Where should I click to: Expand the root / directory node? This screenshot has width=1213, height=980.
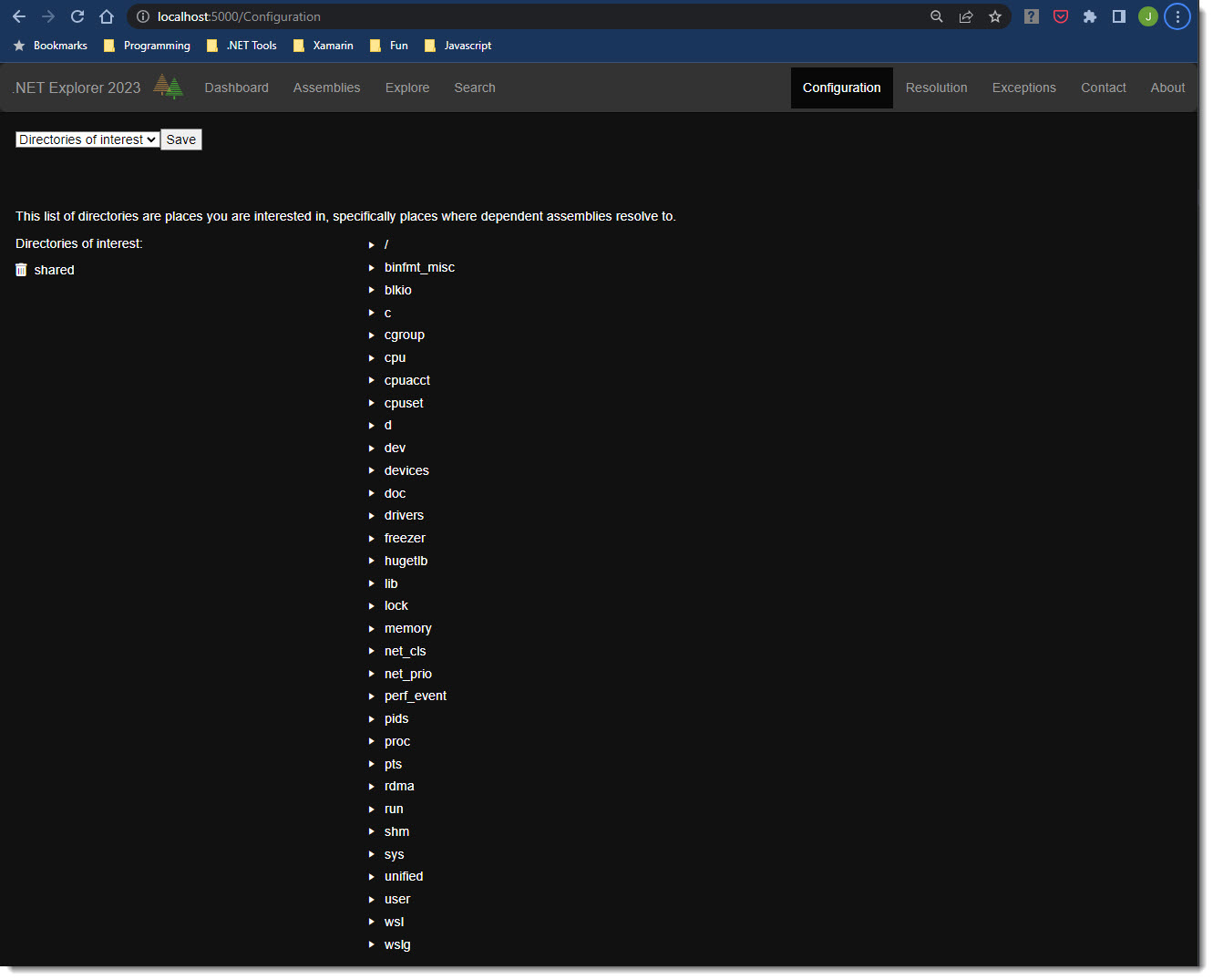point(371,245)
